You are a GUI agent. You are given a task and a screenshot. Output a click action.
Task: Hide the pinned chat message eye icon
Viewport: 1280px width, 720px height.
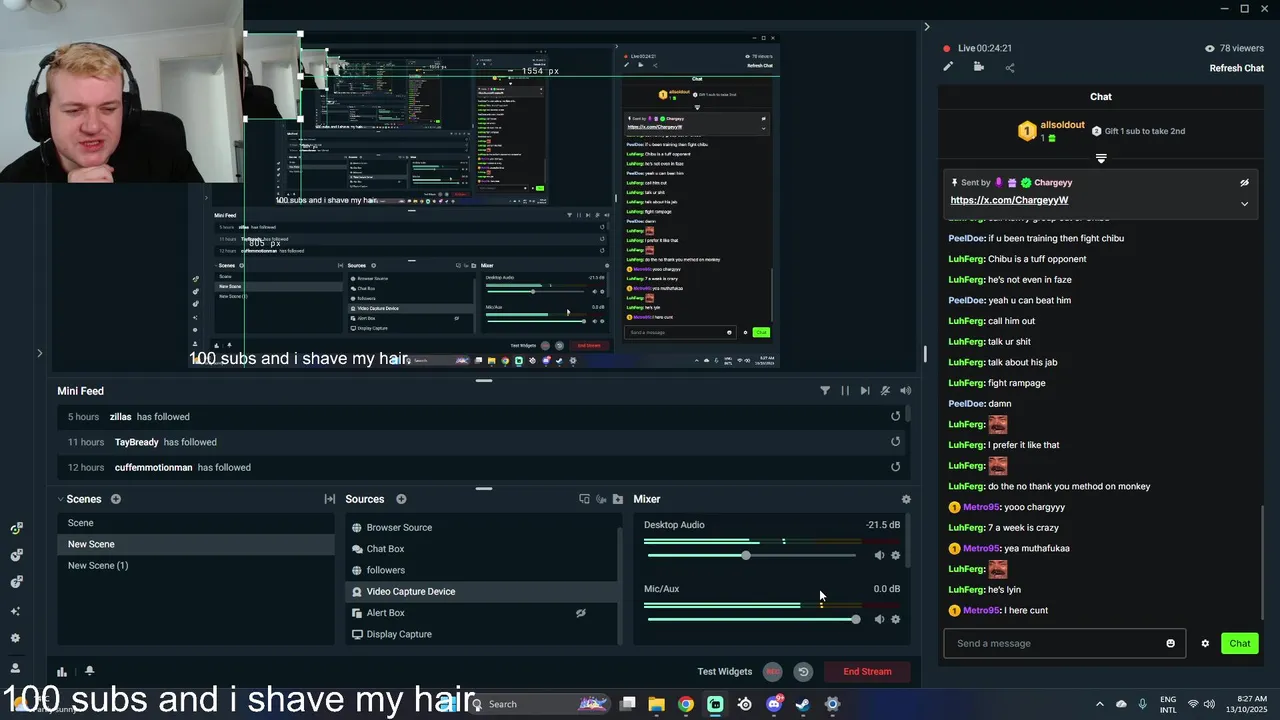[x=1244, y=183]
